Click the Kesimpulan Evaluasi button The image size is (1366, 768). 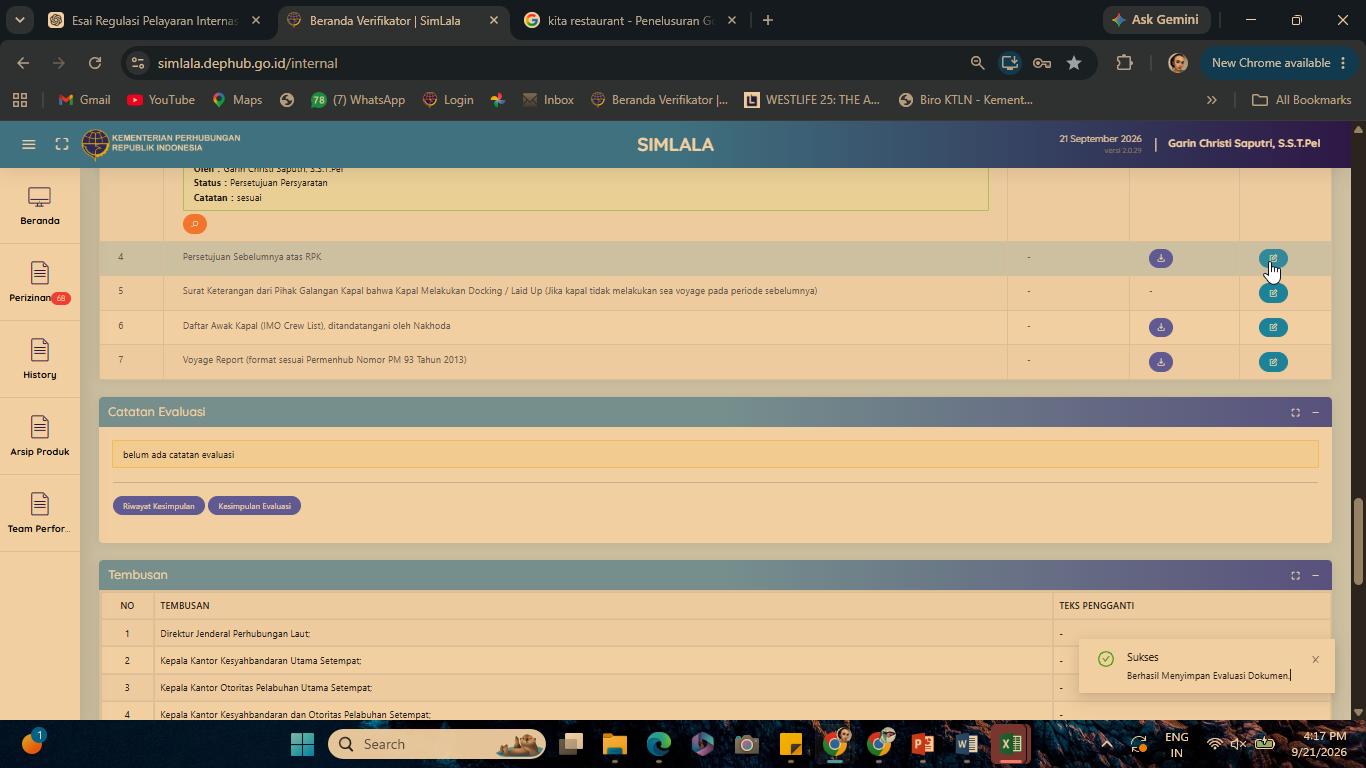click(x=255, y=506)
